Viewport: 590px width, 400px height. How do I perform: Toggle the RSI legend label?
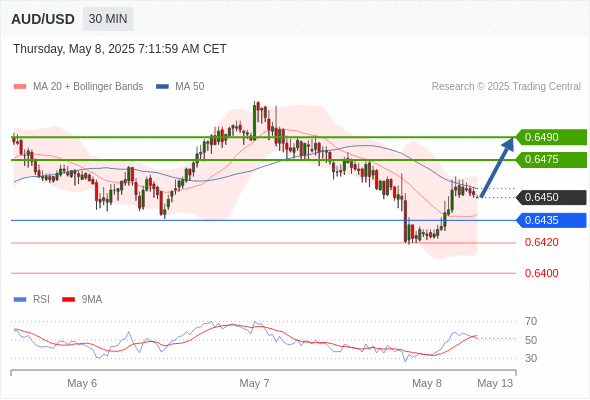pos(41,300)
